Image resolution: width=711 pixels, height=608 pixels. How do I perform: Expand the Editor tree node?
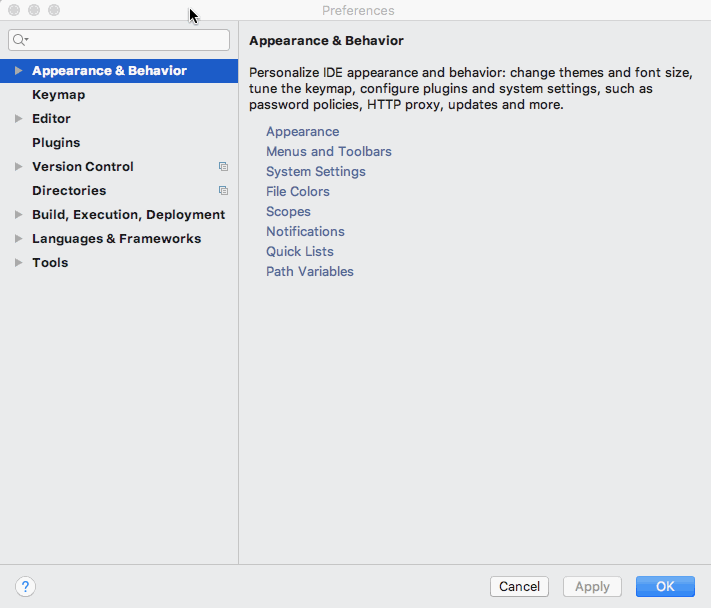coord(18,119)
